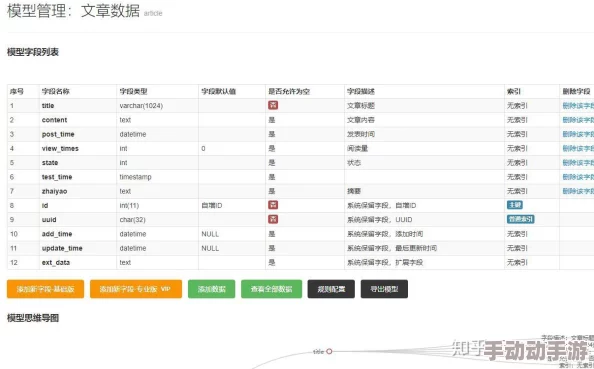
Task: Click the NULL default in update_time row
Action: click(x=210, y=248)
